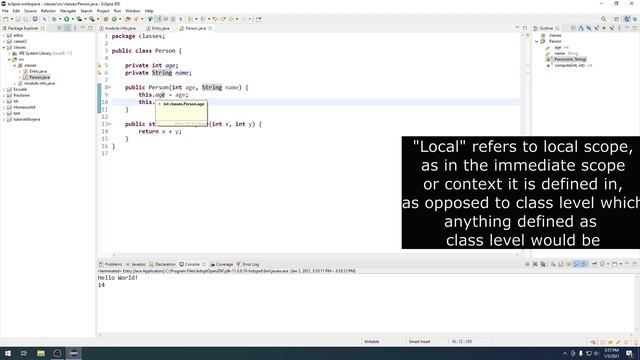Click Collapse All in Package Explorer

59,28
